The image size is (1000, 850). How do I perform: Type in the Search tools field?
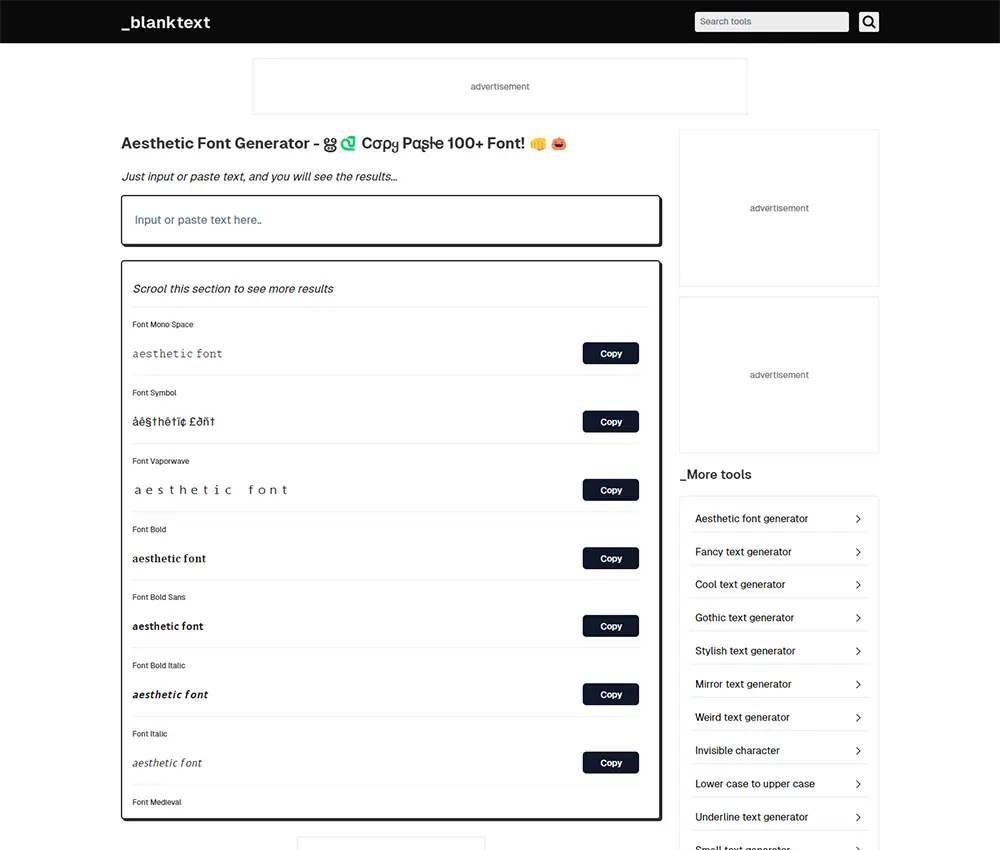pyautogui.click(x=771, y=21)
